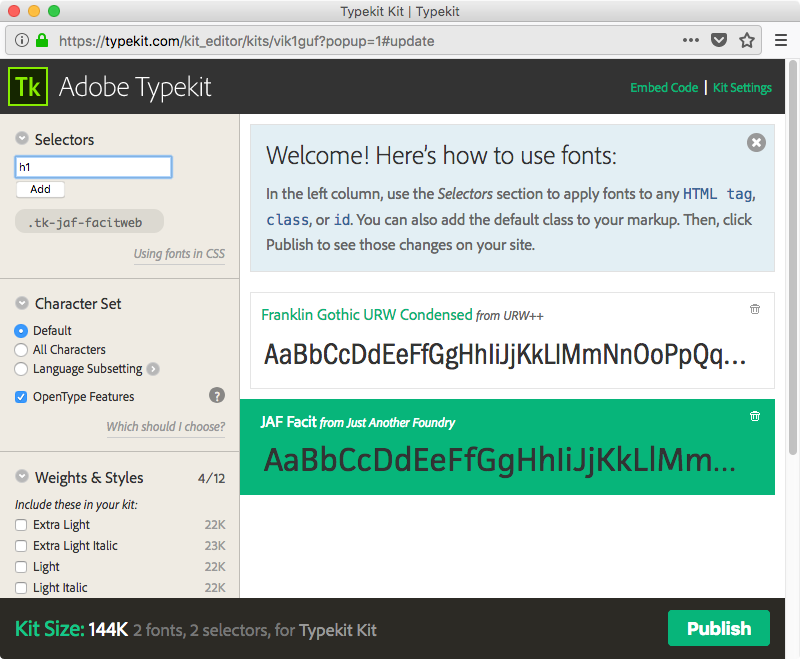Collapse the Selectors section
800x659 pixels.
coord(22,138)
